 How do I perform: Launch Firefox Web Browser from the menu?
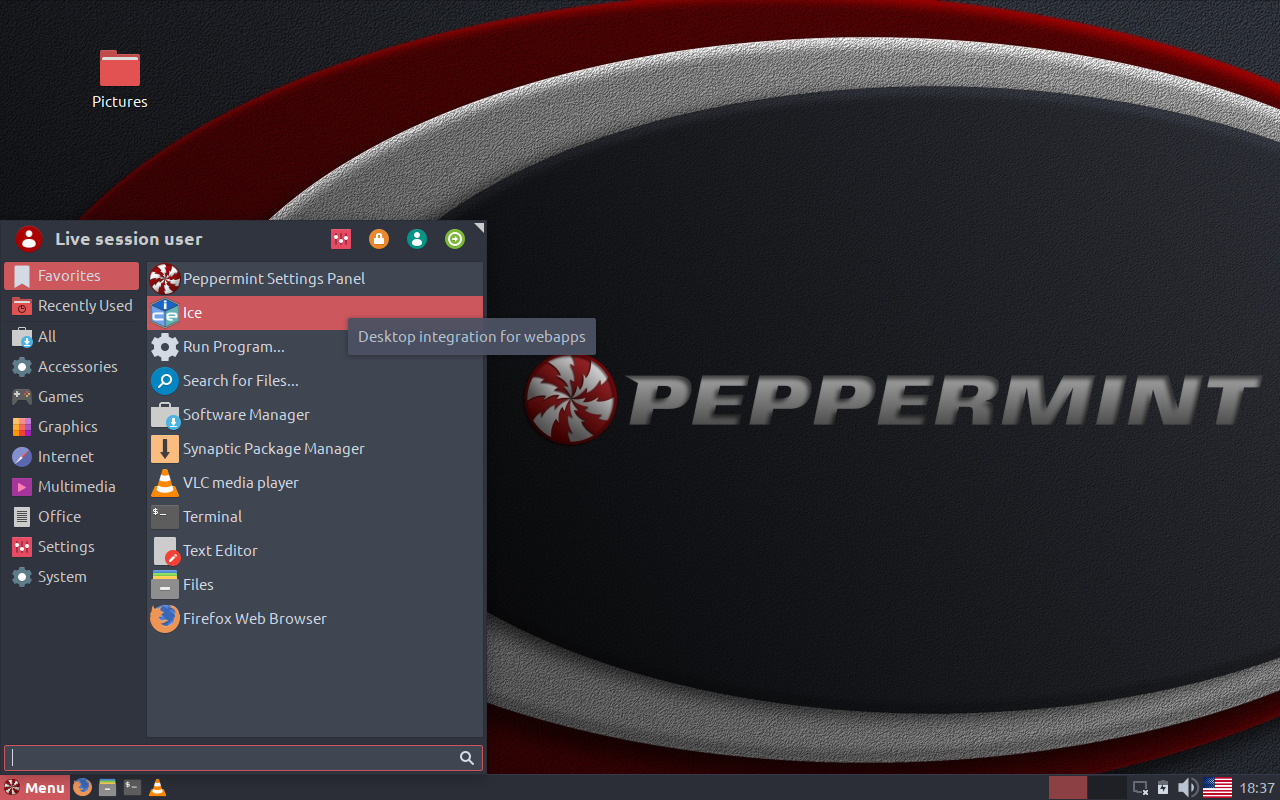(x=254, y=618)
